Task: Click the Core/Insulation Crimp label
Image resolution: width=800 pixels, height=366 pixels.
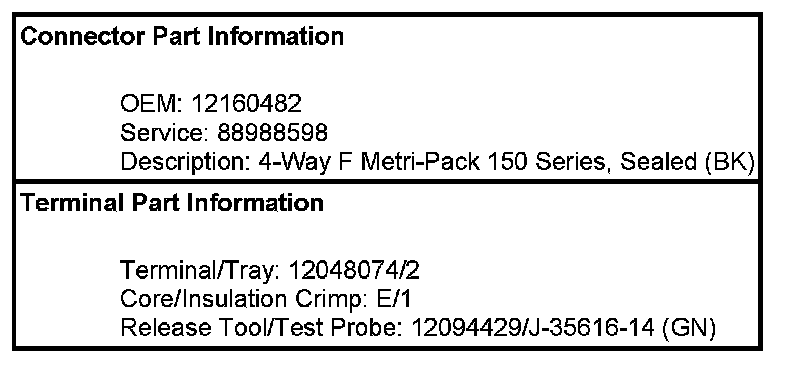Action: pos(244,299)
